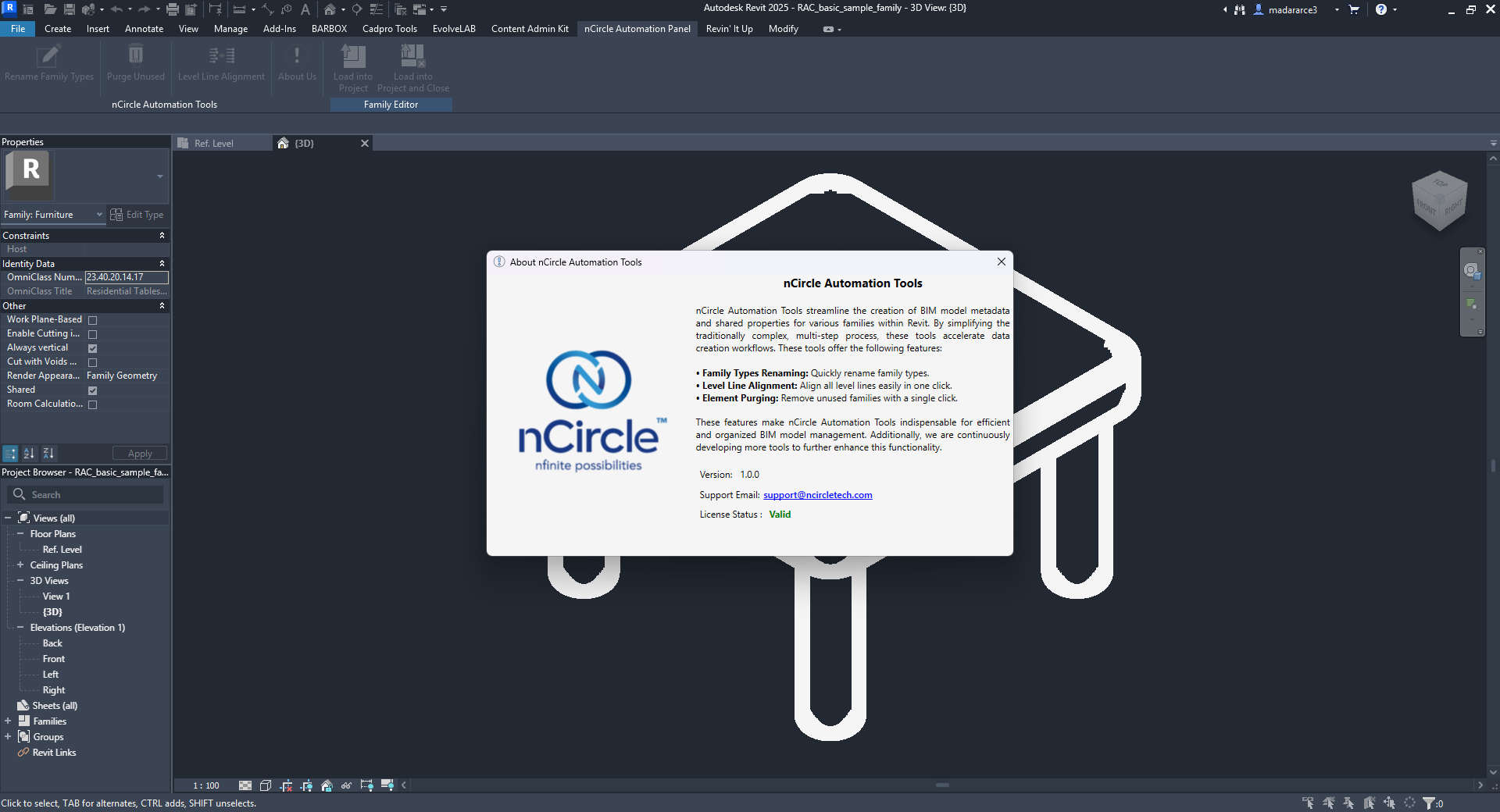
Task: Click the Redo arrow icon
Action: [144, 9]
